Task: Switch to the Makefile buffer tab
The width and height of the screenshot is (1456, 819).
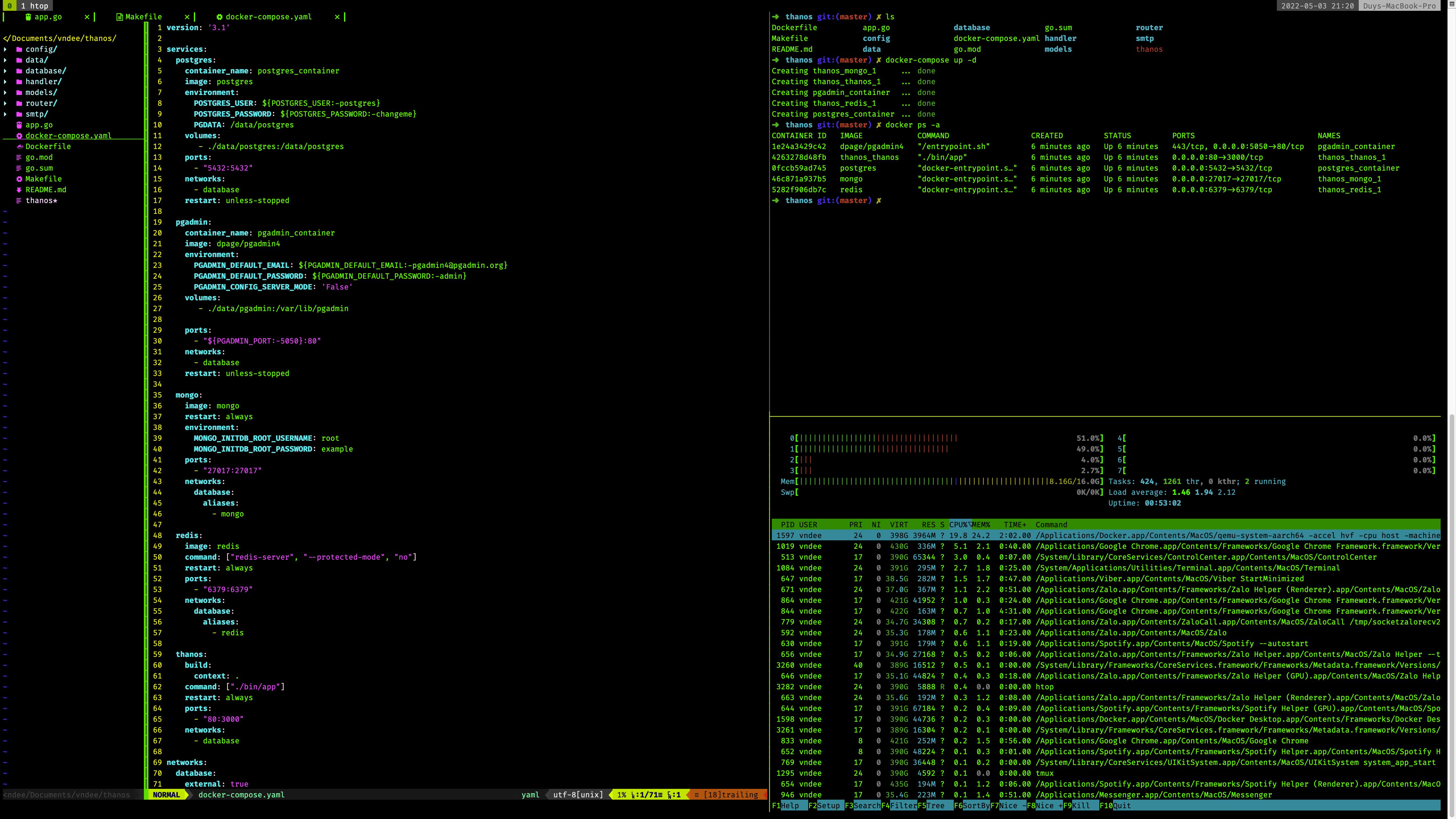Action: click(x=144, y=17)
